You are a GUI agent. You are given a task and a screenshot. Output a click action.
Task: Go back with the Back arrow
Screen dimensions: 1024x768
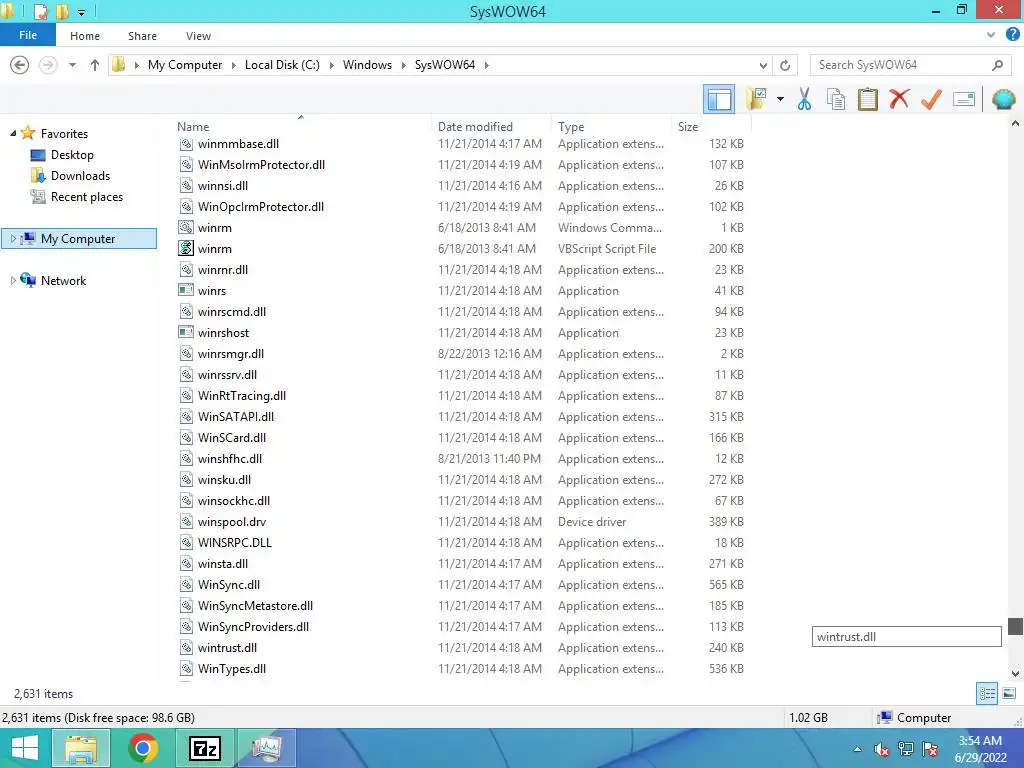coord(20,65)
